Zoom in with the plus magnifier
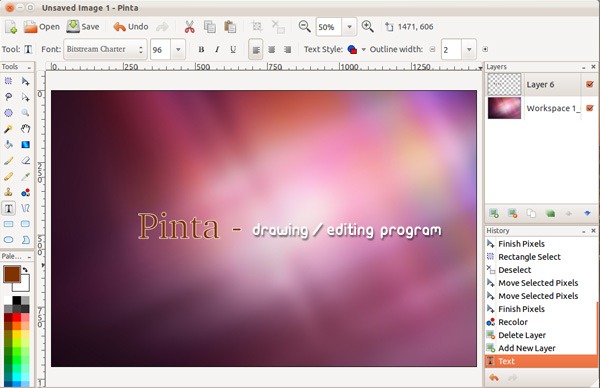The image size is (600, 388). point(367,26)
